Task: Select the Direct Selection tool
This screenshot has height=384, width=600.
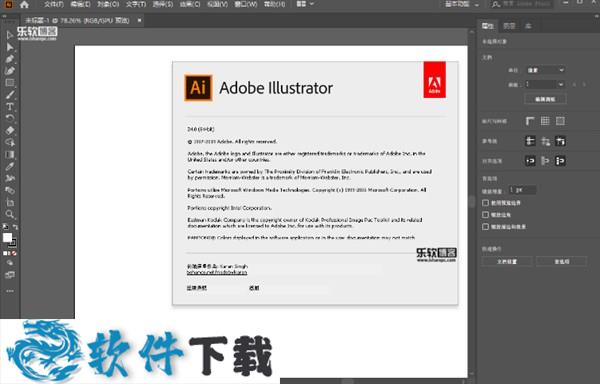Action: [10, 47]
